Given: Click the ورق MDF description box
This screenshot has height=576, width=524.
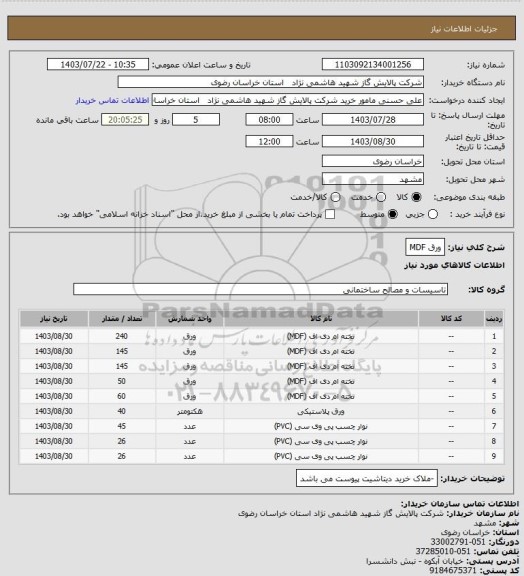Looking at the screenshot, I should tap(425, 247).
